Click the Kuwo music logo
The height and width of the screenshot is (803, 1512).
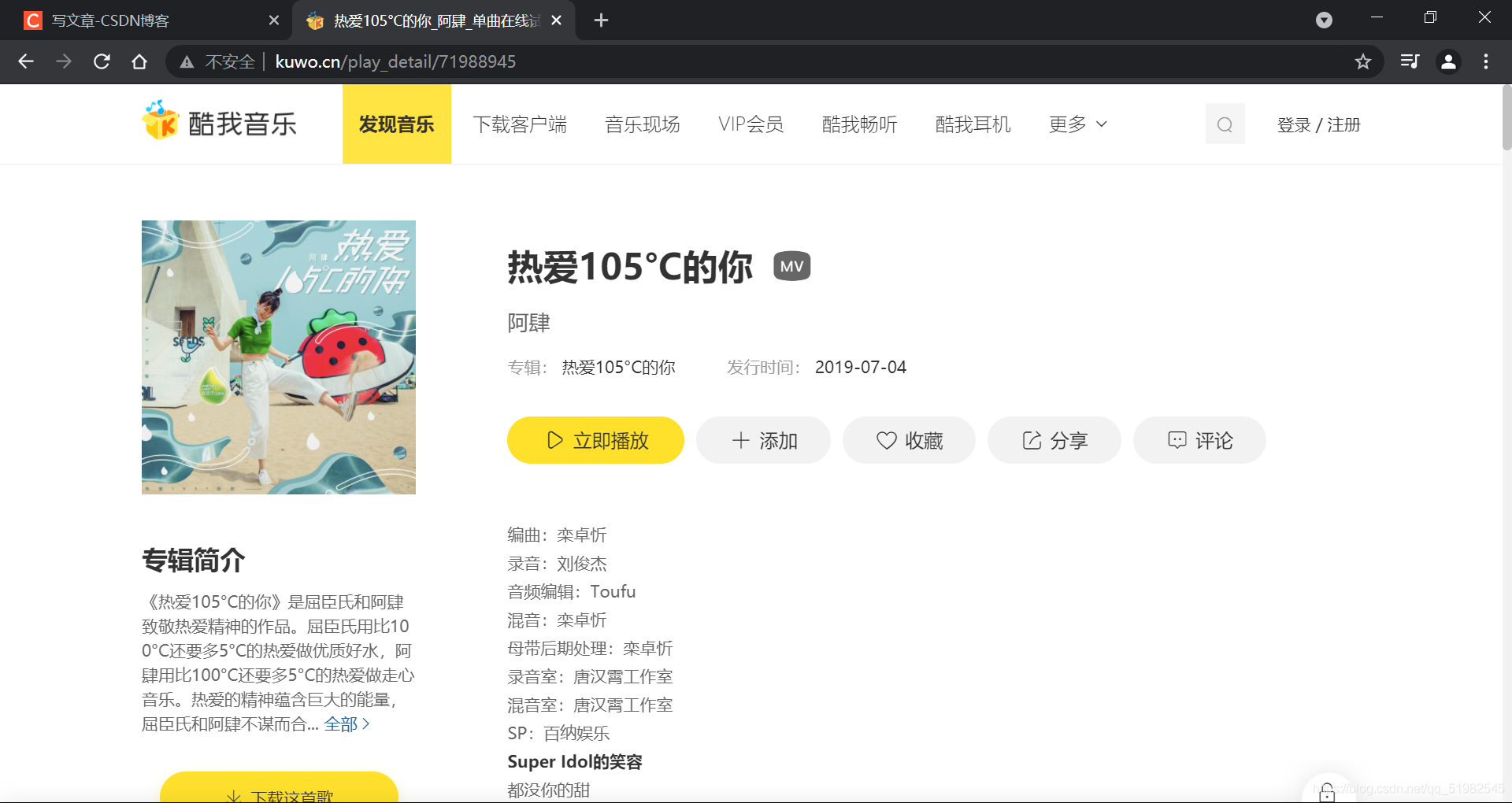(219, 123)
